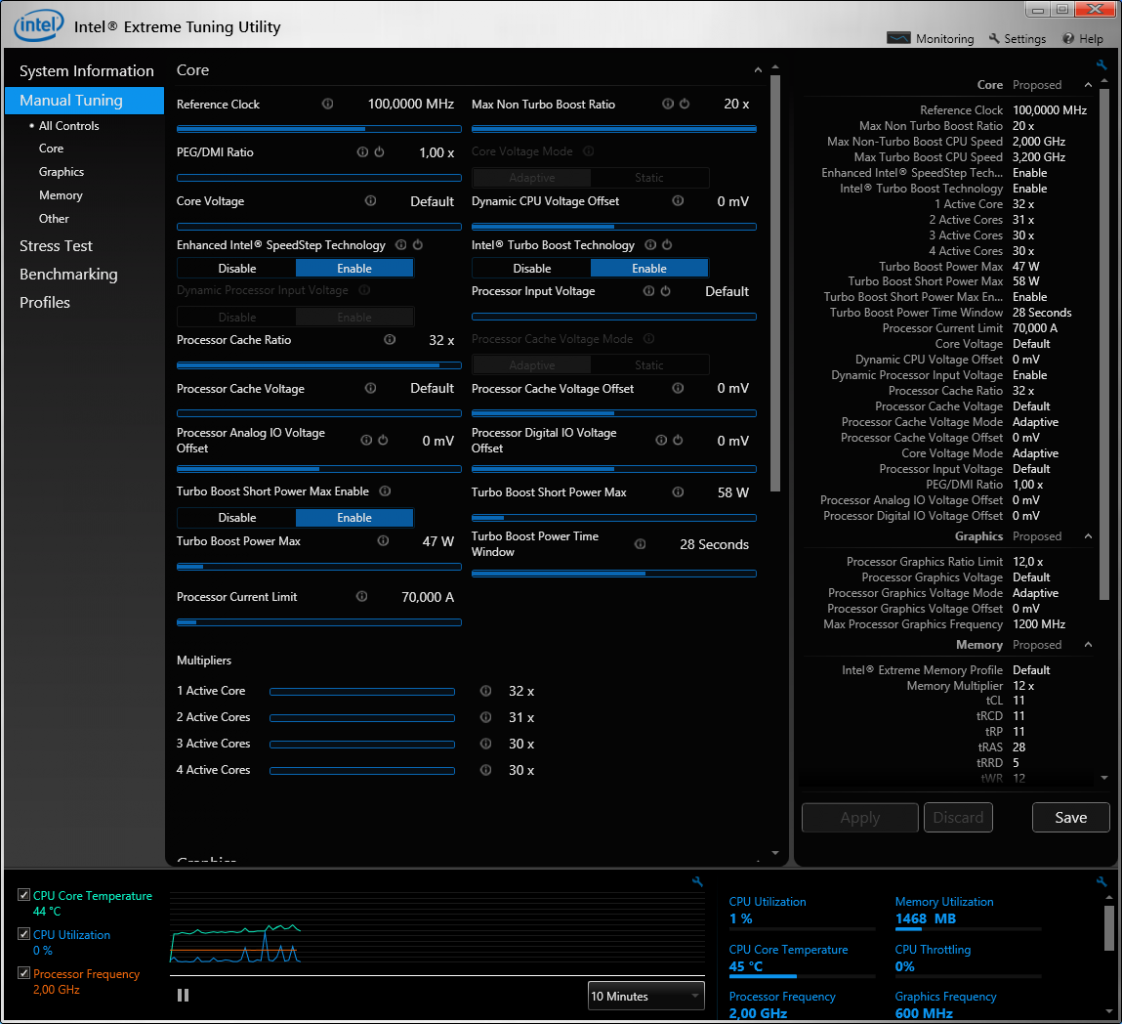This screenshot has height=1024, width=1122.
Task: Click the Memory Utilization 1468 MB readout
Action: (925, 919)
